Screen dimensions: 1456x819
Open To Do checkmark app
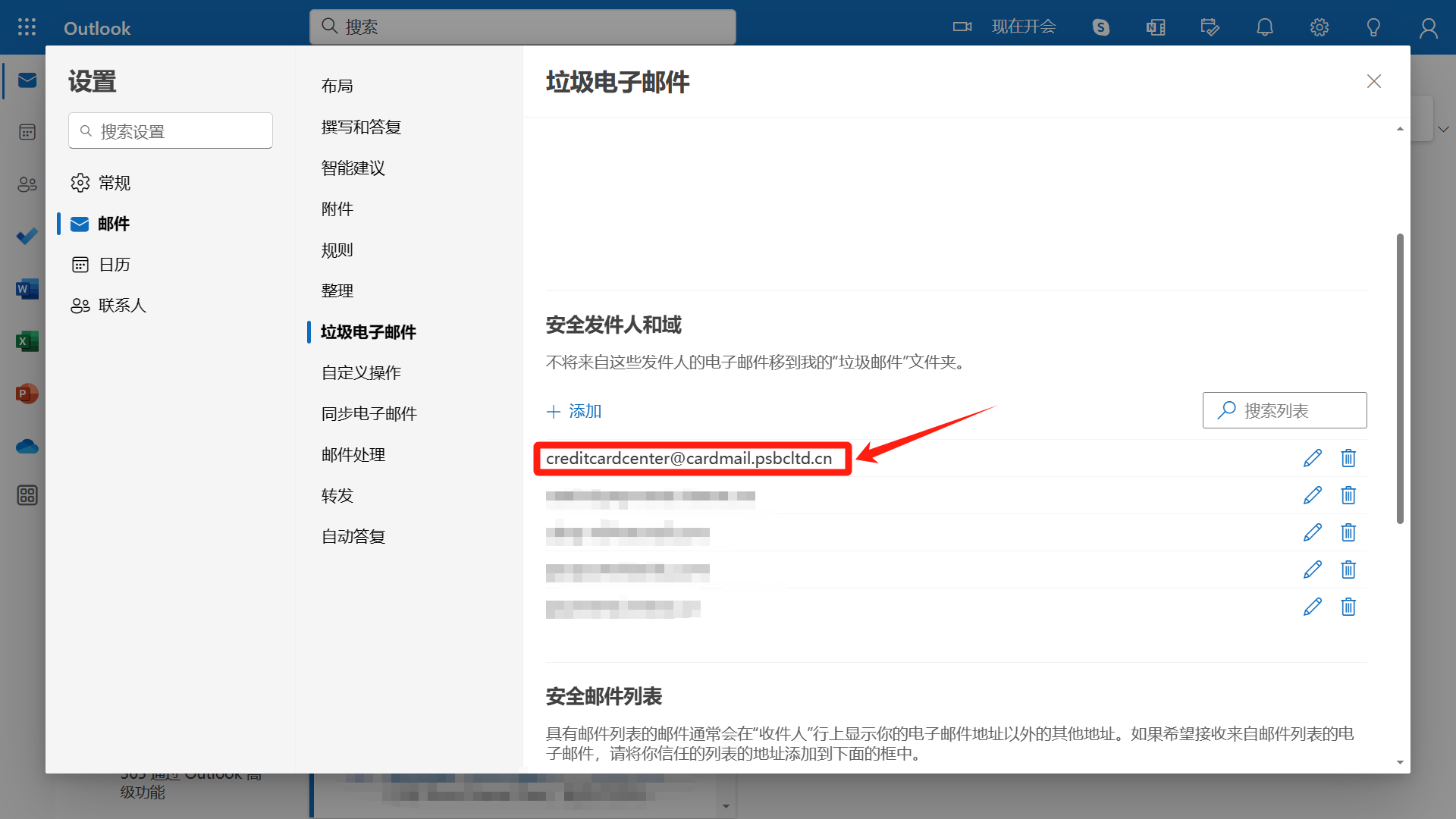tap(27, 237)
